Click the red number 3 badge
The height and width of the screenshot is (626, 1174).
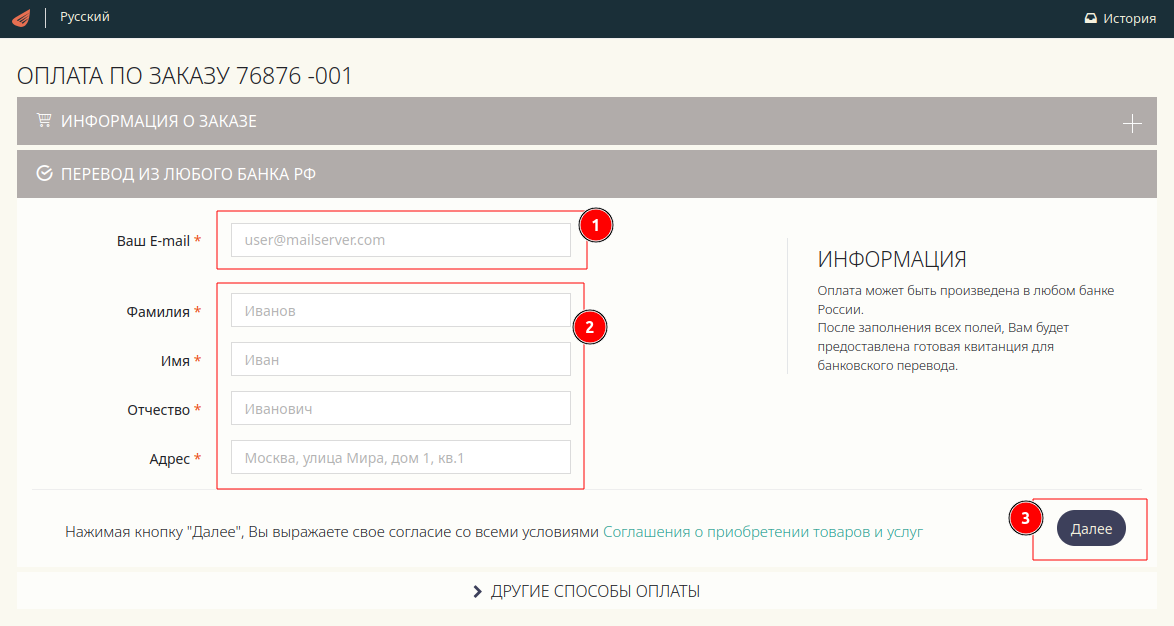1025,518
